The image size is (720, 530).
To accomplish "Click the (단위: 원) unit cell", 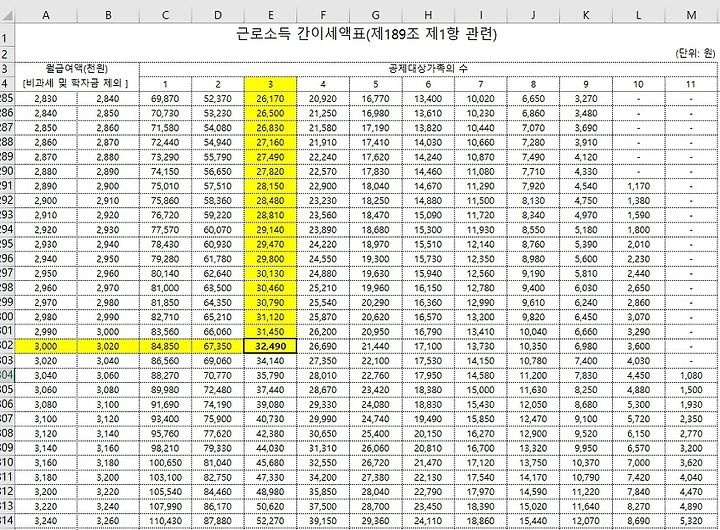I will (x=695, y=53).
